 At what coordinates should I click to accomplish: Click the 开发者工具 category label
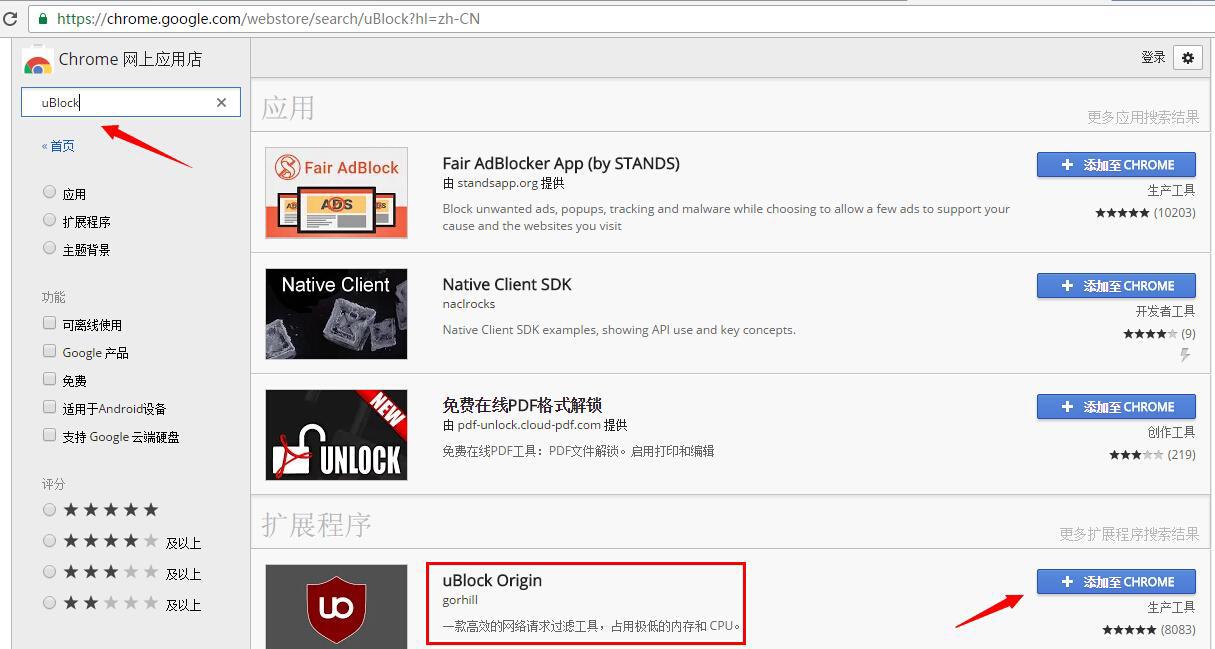coord(1165,311)
